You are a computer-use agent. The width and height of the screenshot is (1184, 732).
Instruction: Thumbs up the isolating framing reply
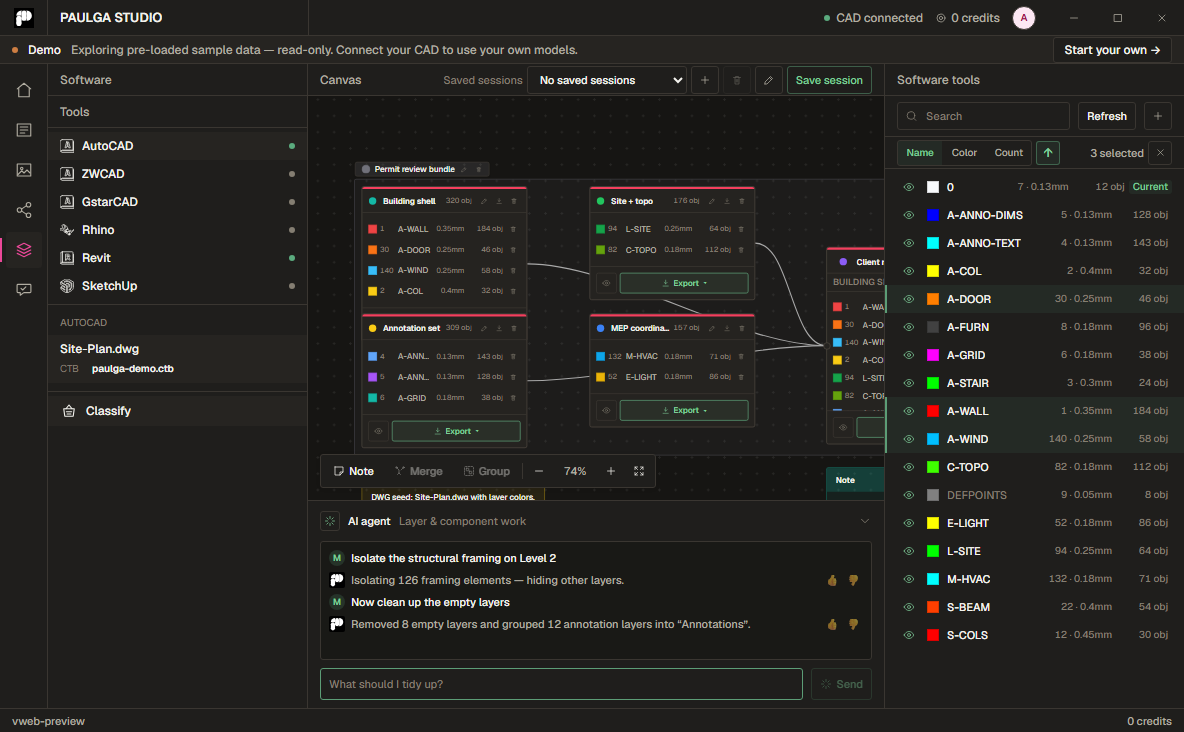[x=832, y=581]
